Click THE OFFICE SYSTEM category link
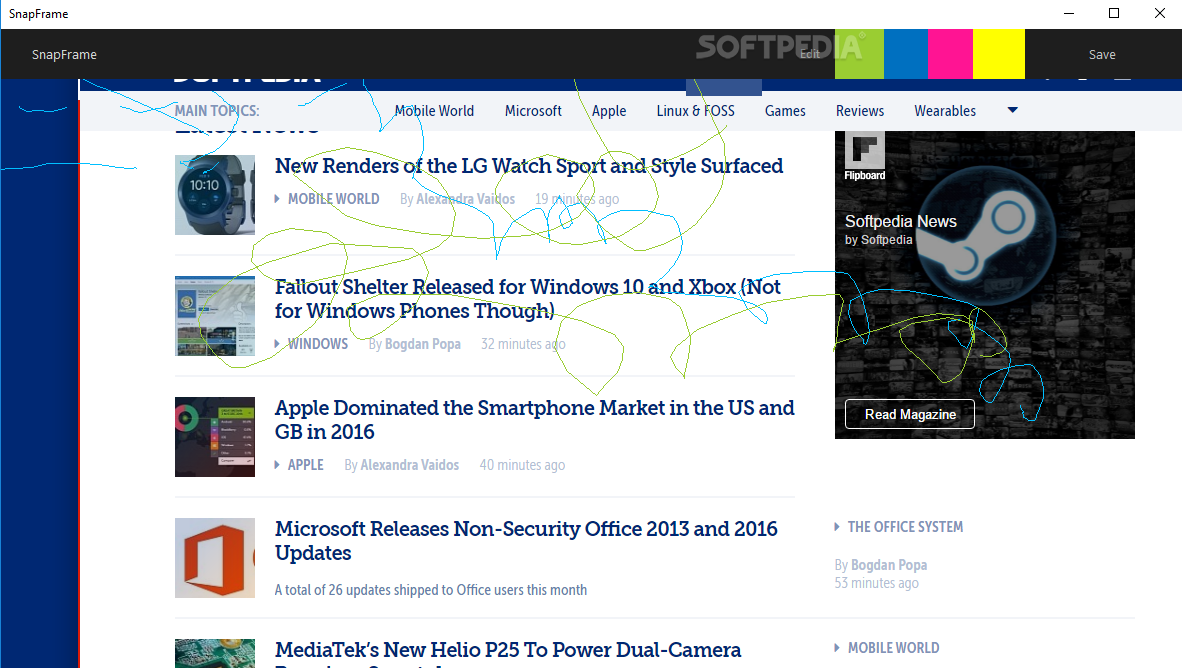 pos(905,527)
